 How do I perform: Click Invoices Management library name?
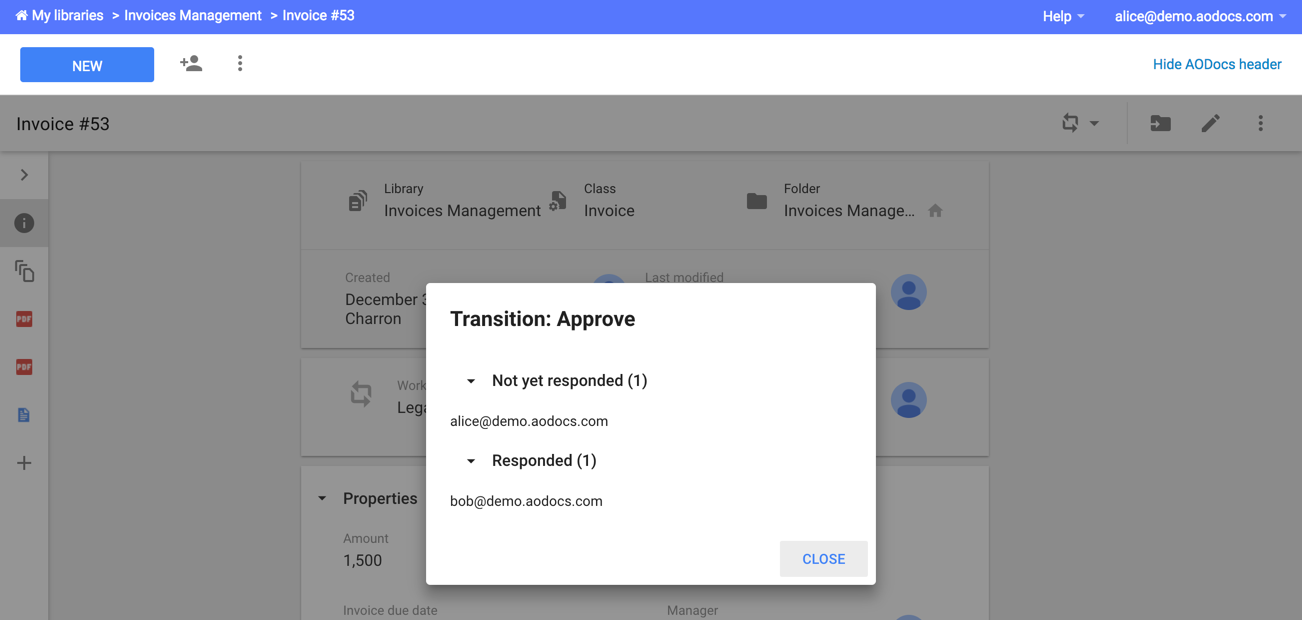click(x=462, y=211)
